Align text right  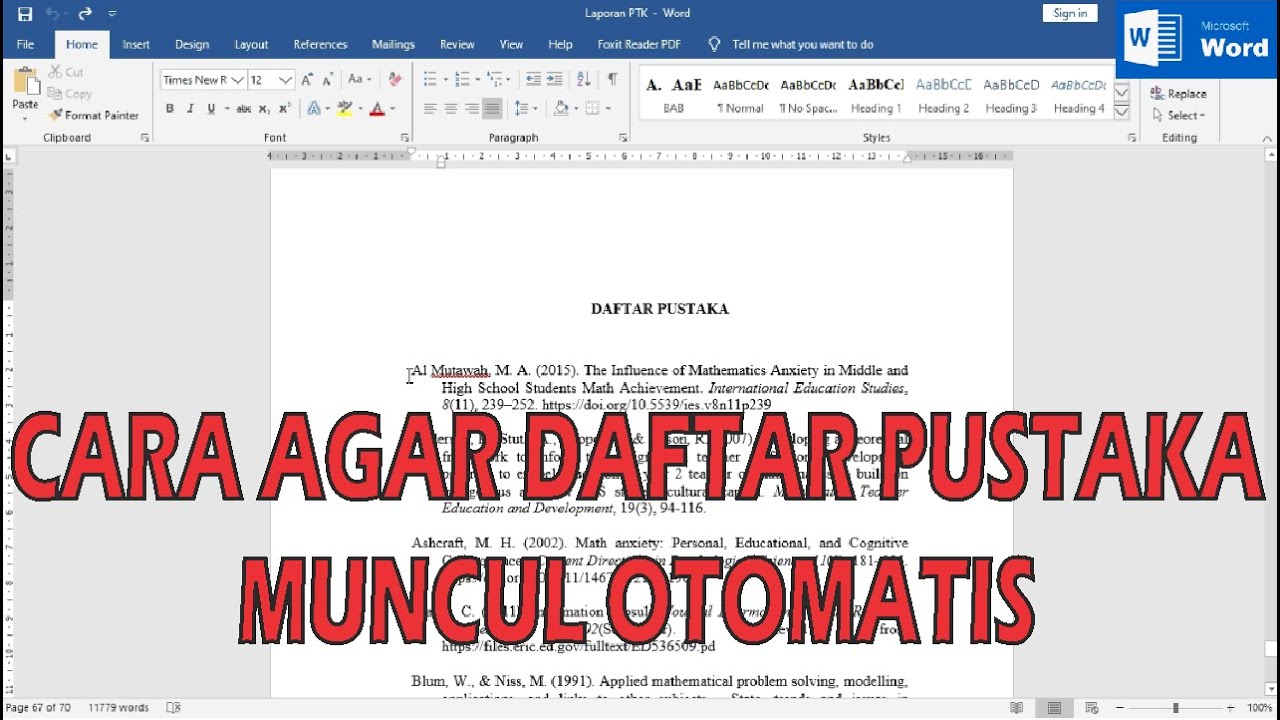[x=472, y=108]
